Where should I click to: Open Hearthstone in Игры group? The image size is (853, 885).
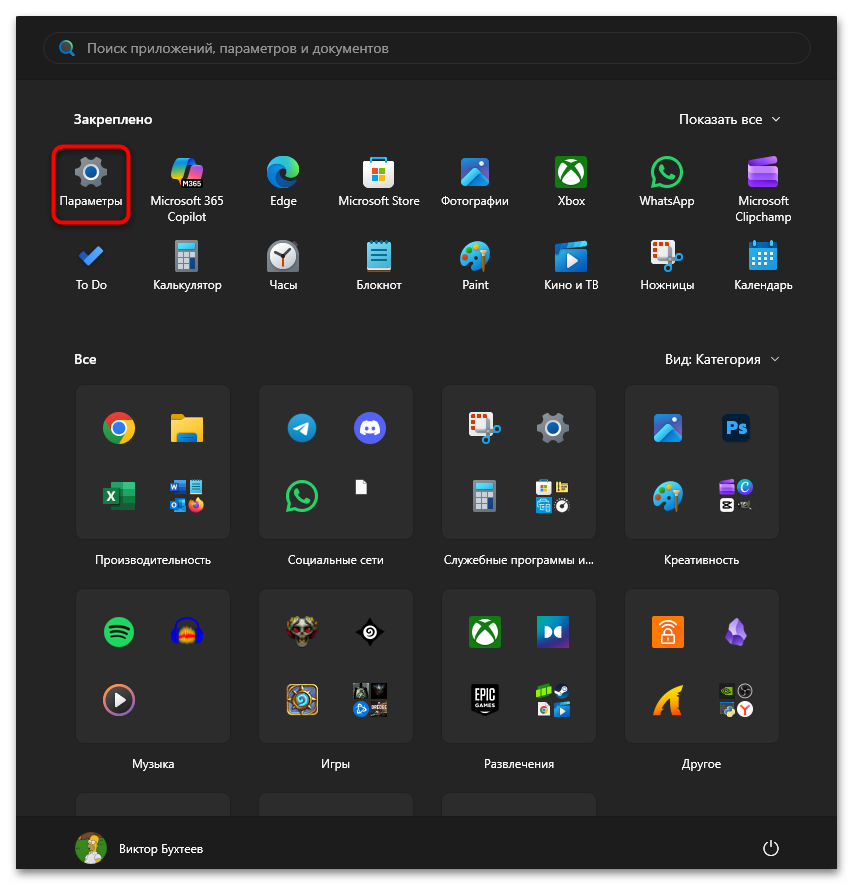(x=302, y=700)
